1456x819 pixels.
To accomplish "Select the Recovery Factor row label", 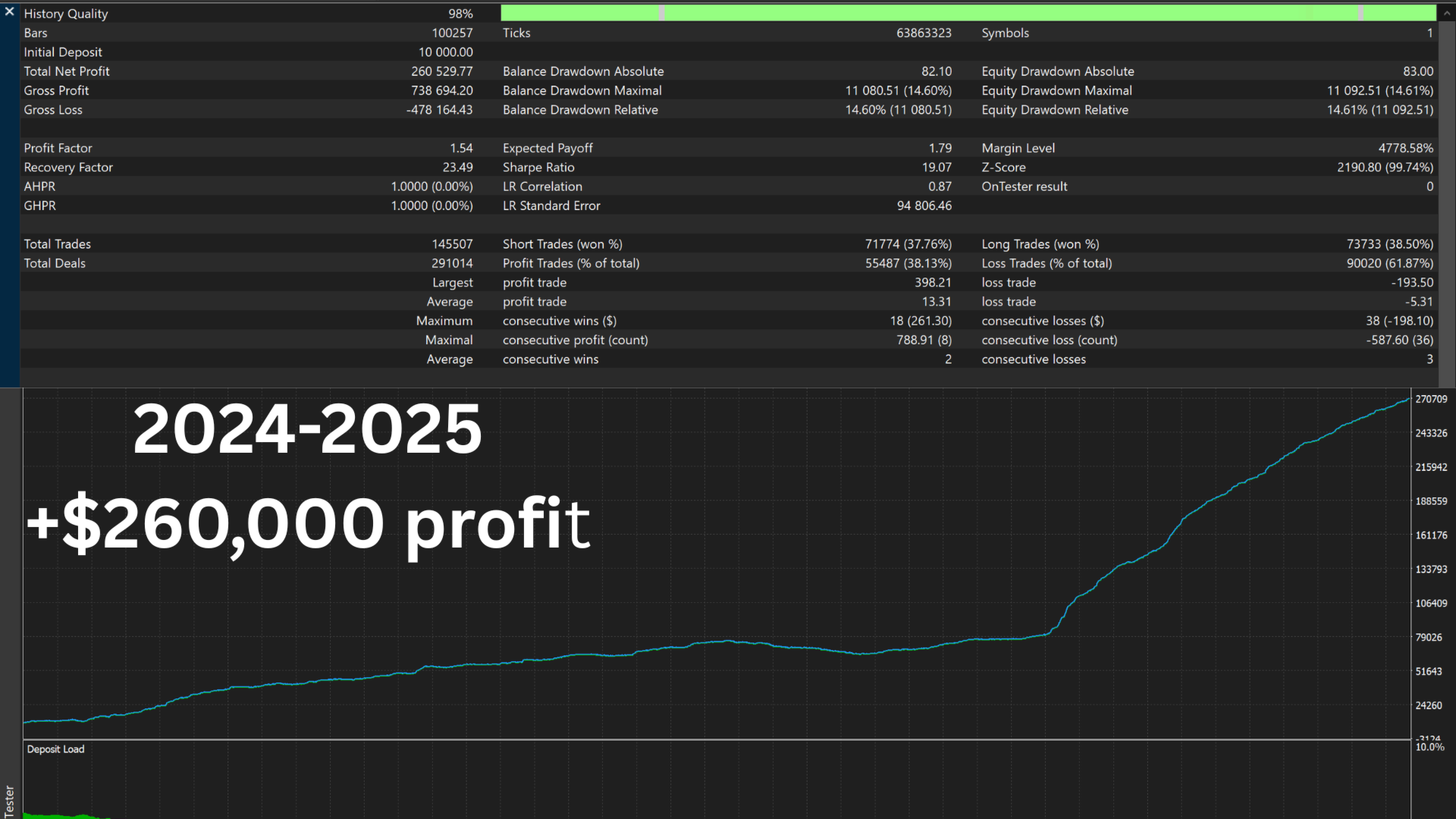I will click(x=68, y=168).
